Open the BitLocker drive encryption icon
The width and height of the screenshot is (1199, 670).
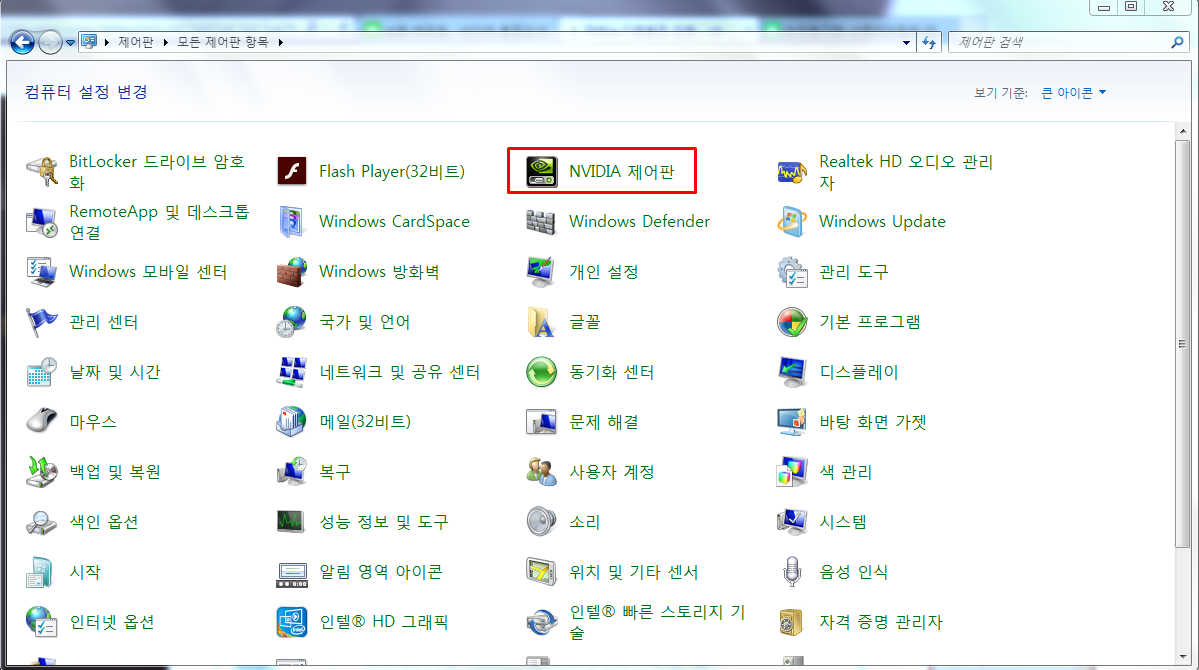pyautogui.click(x=42, y=171)
